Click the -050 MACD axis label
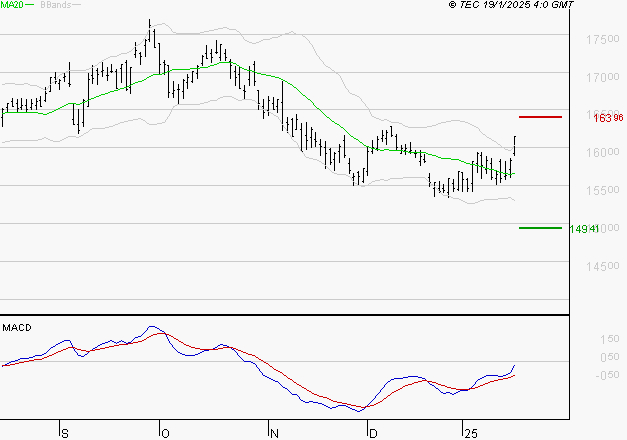The width and height of the screenshot is (627, 440). coord(607,375)
